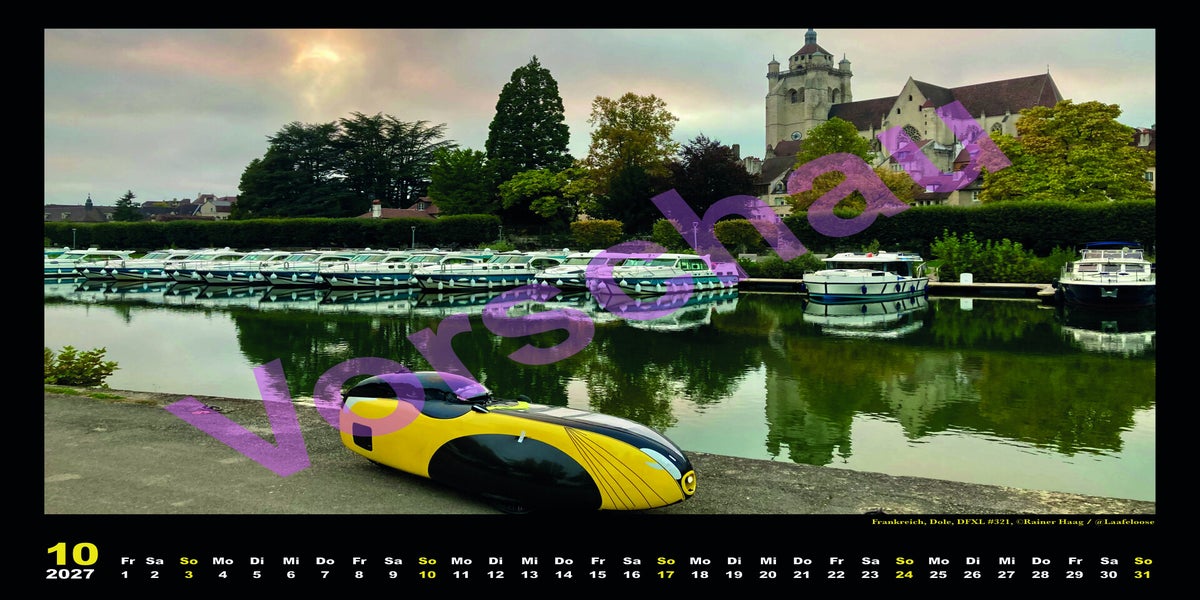Click the yellow velomobile on the quay
The width and height of the screenshot is (1200, 600).
tap(516, 442)
